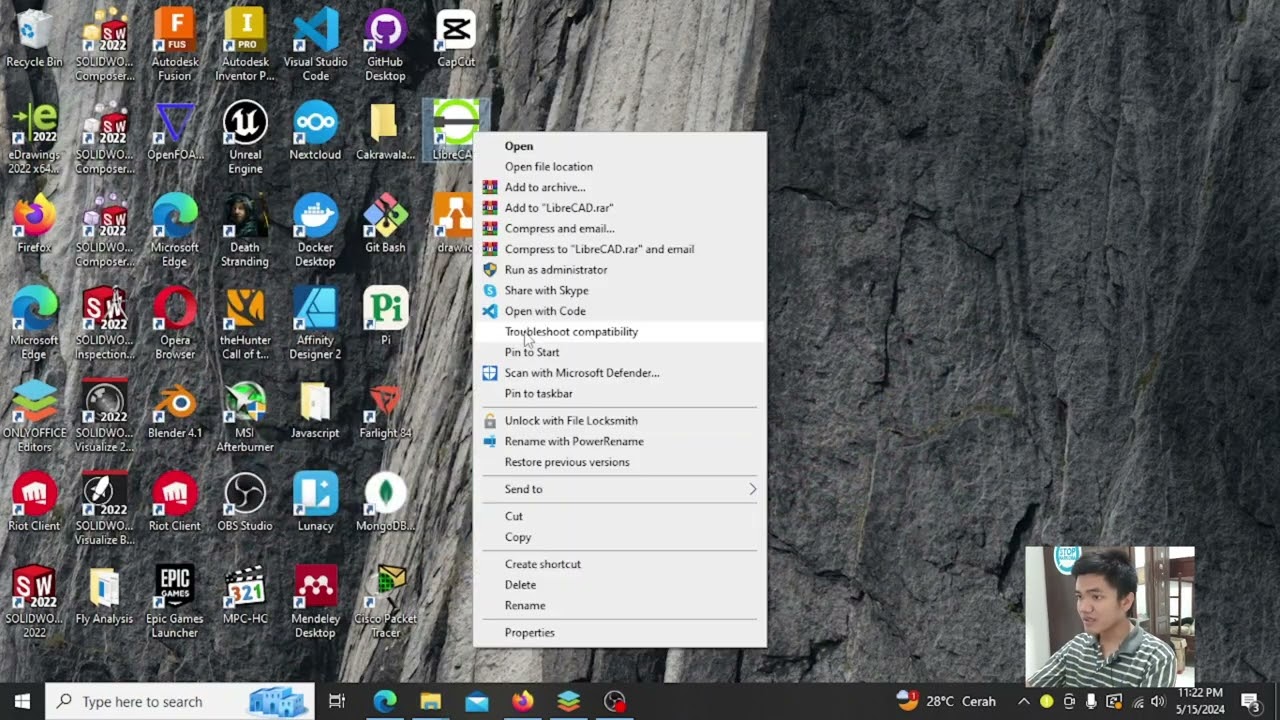This screenshot has height=720, width=1280.
Task: Select the Javascript folder on desktop
Action: (x=315, y=411)
